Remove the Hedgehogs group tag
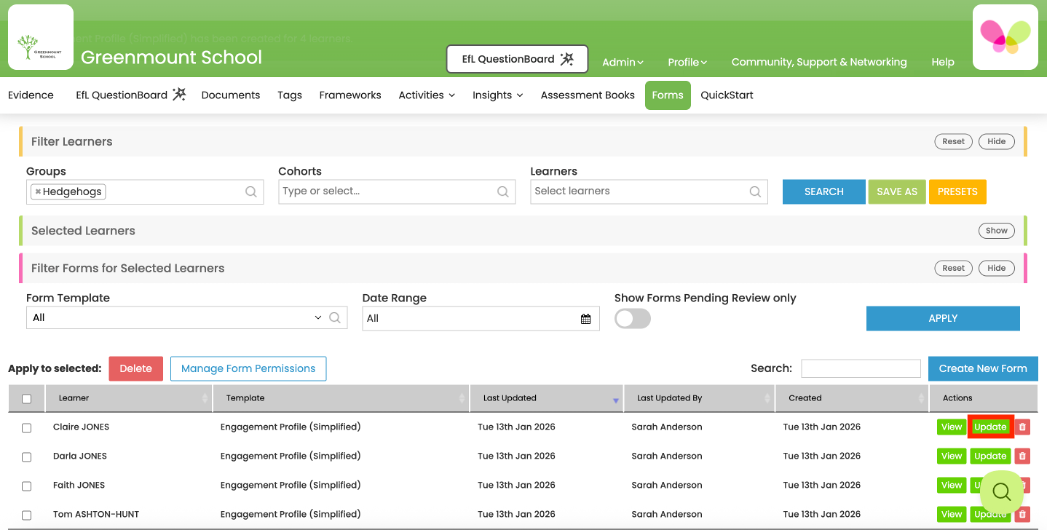The image size is (1048, 530). tap(37, 192)
